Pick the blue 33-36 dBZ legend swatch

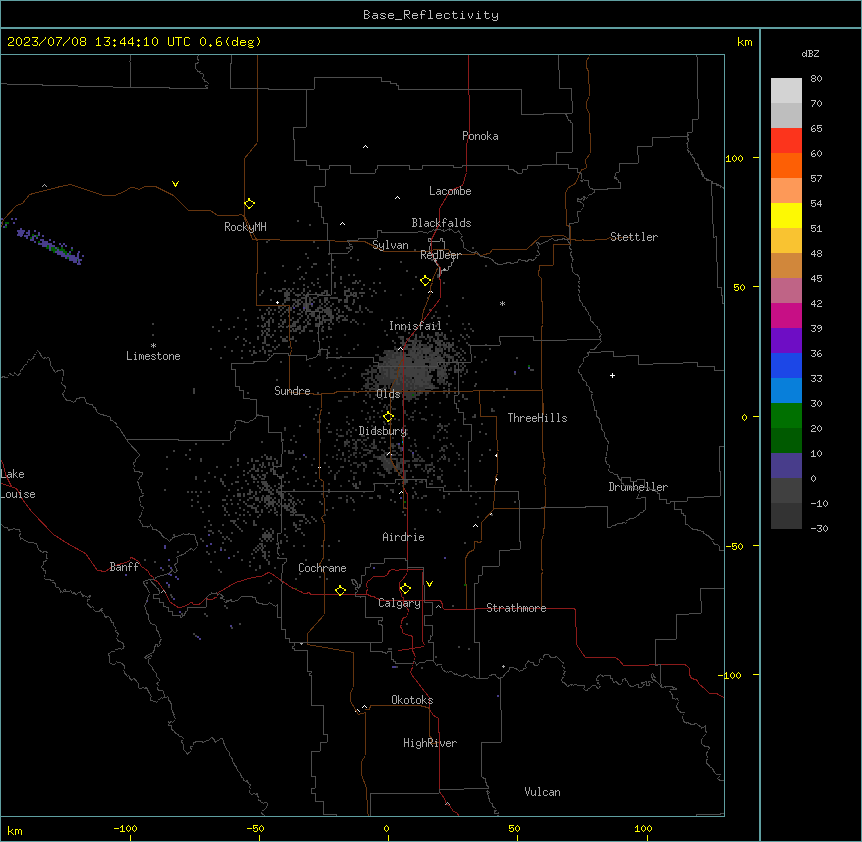click(x=786, y=365)
